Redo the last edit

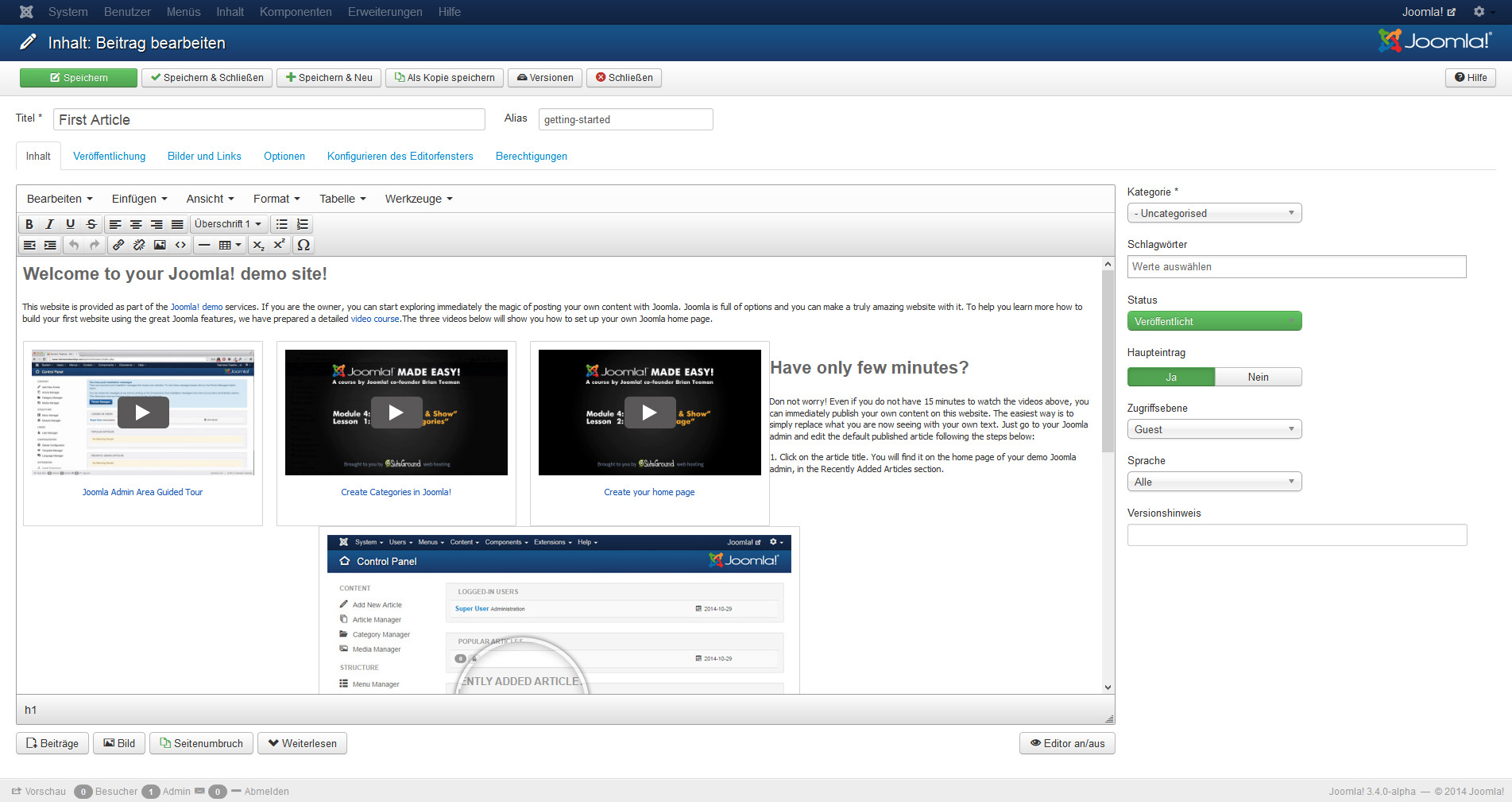[x=95, y=245]
